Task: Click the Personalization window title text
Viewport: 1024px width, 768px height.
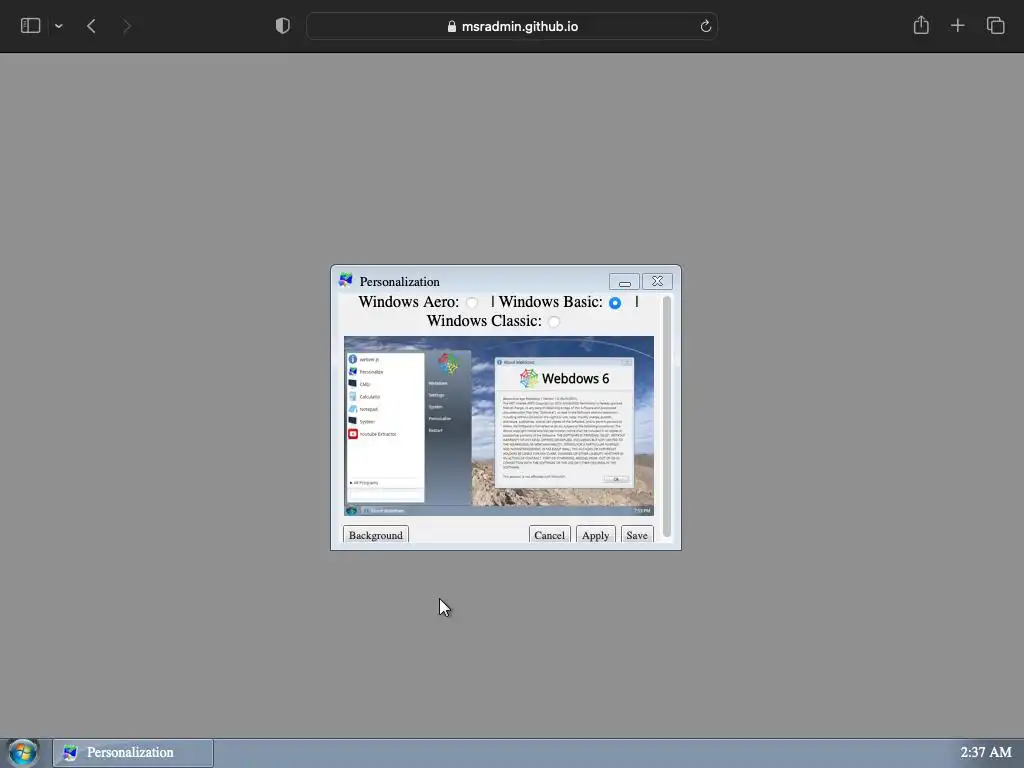Action: coord(400,281)
